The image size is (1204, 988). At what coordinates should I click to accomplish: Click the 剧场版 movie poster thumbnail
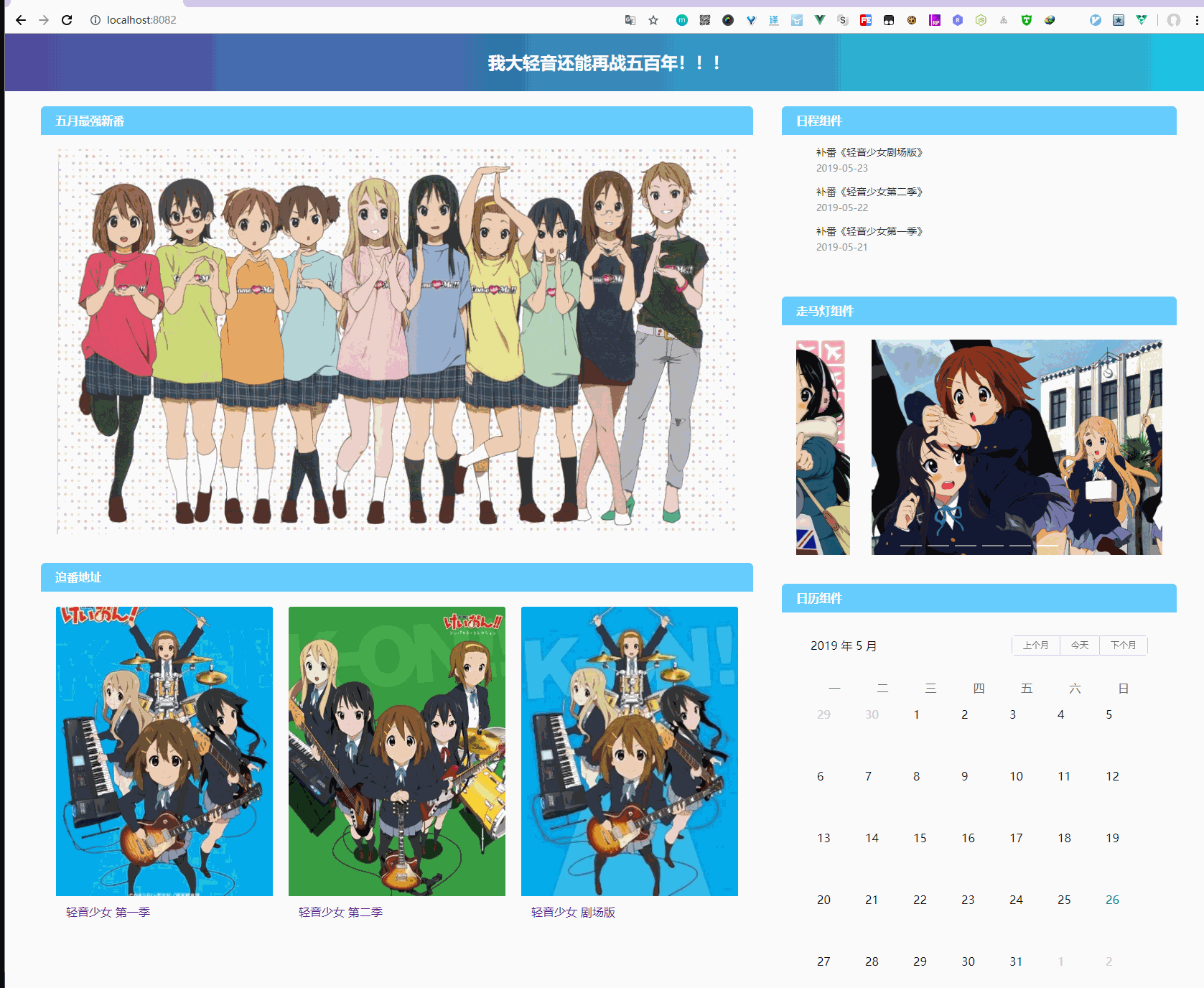pos(630,751)
